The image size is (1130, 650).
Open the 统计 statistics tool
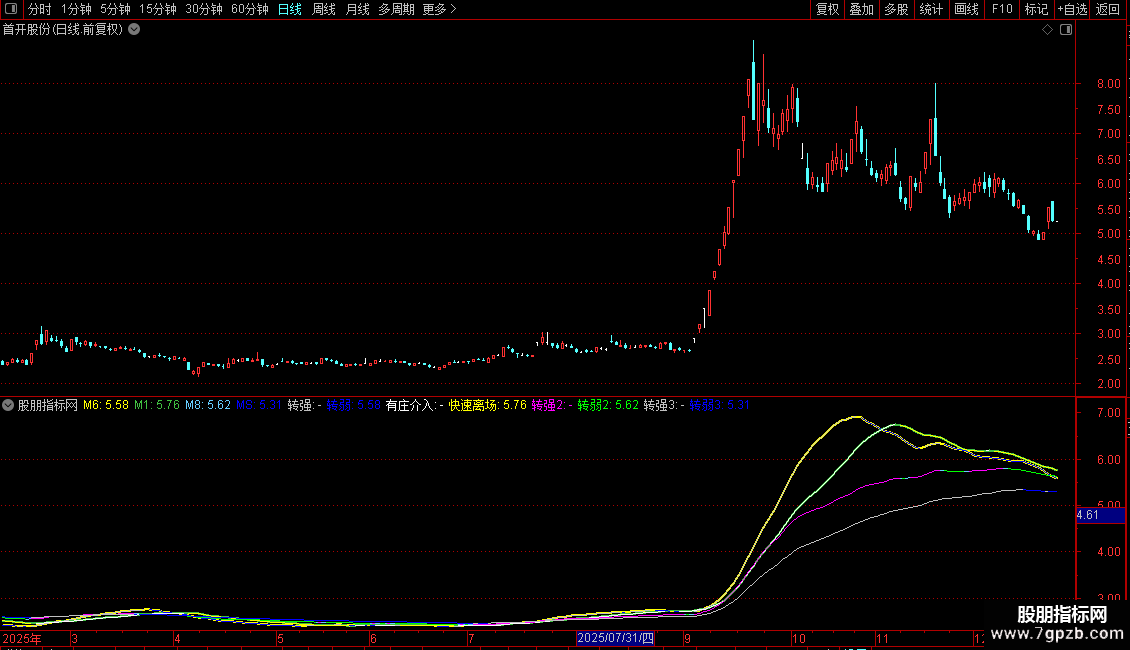pos(931,9)
